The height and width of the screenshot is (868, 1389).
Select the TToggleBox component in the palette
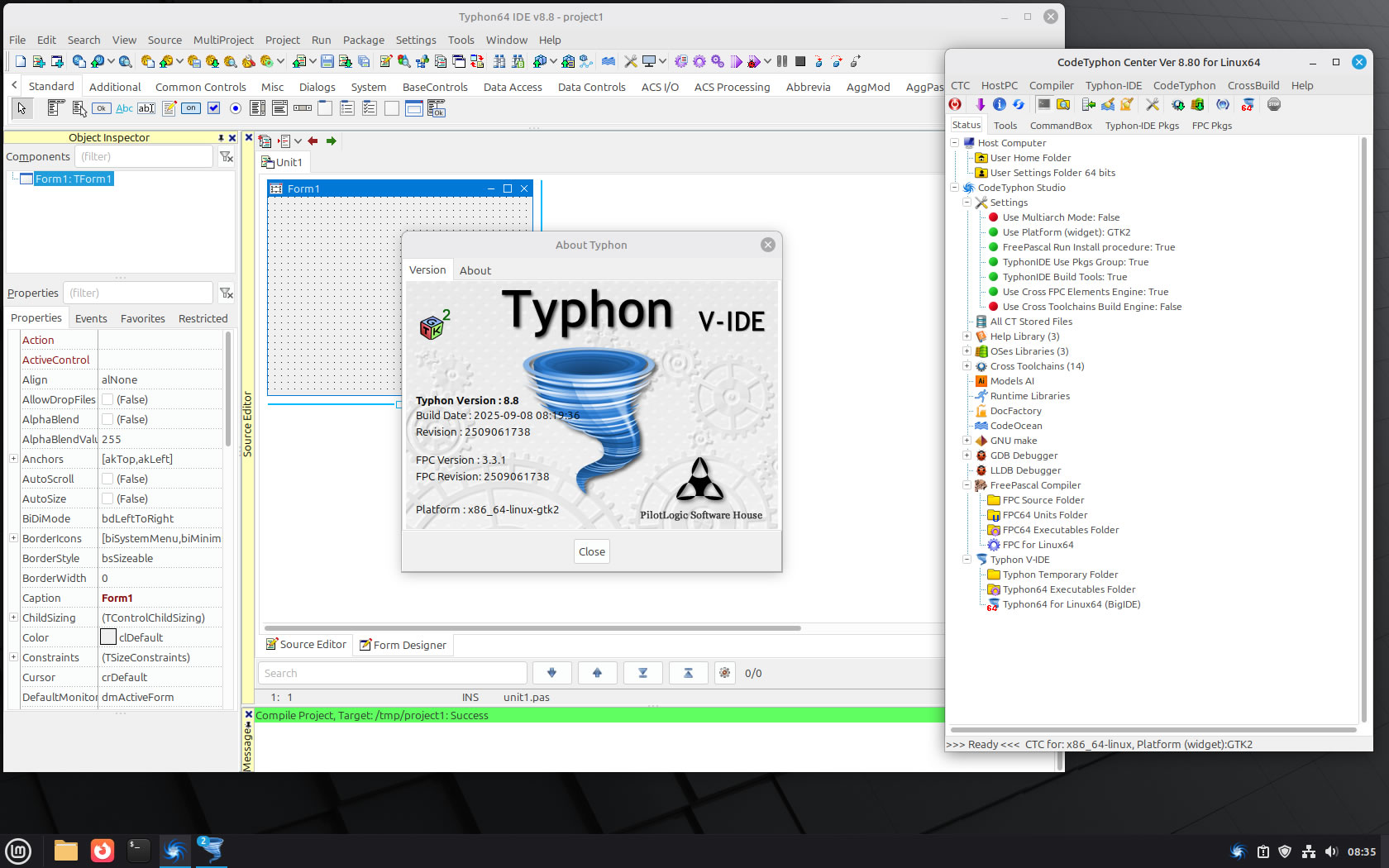point(191,108)
